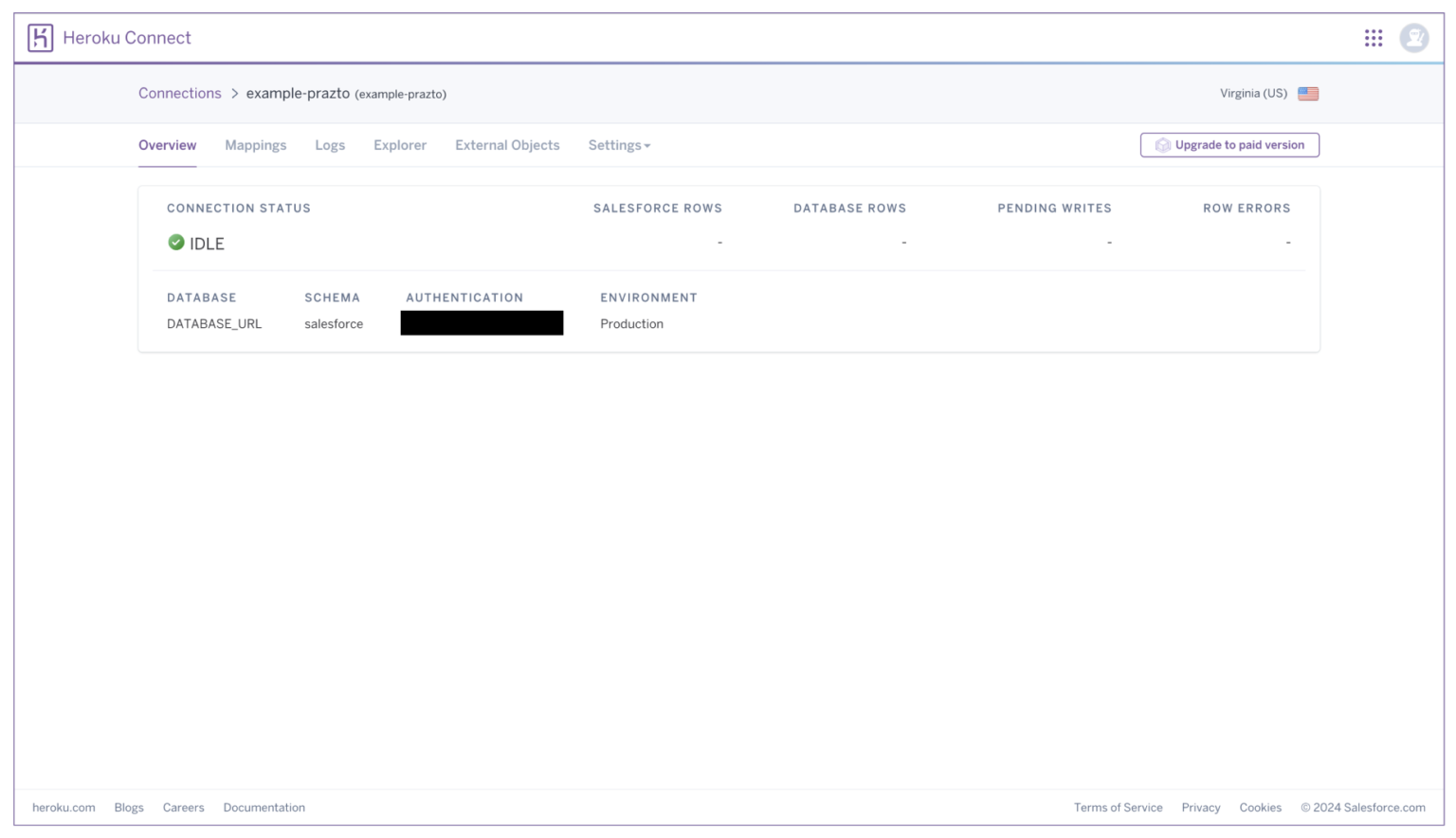The width and height of the screenshot is (1456, 838).
Task: Go back to Connections via breadcrumb
Action: point(180,93)
